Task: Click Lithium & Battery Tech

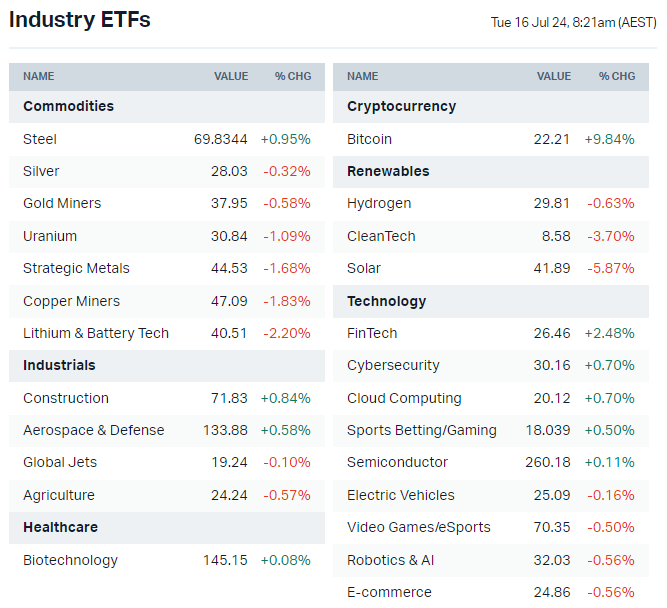Action: (x=96, y=333)
